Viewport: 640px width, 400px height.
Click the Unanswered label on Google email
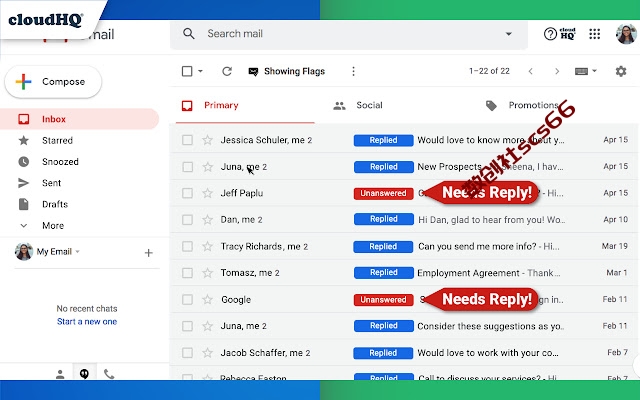pyautogui.click(x=383, y=300)
